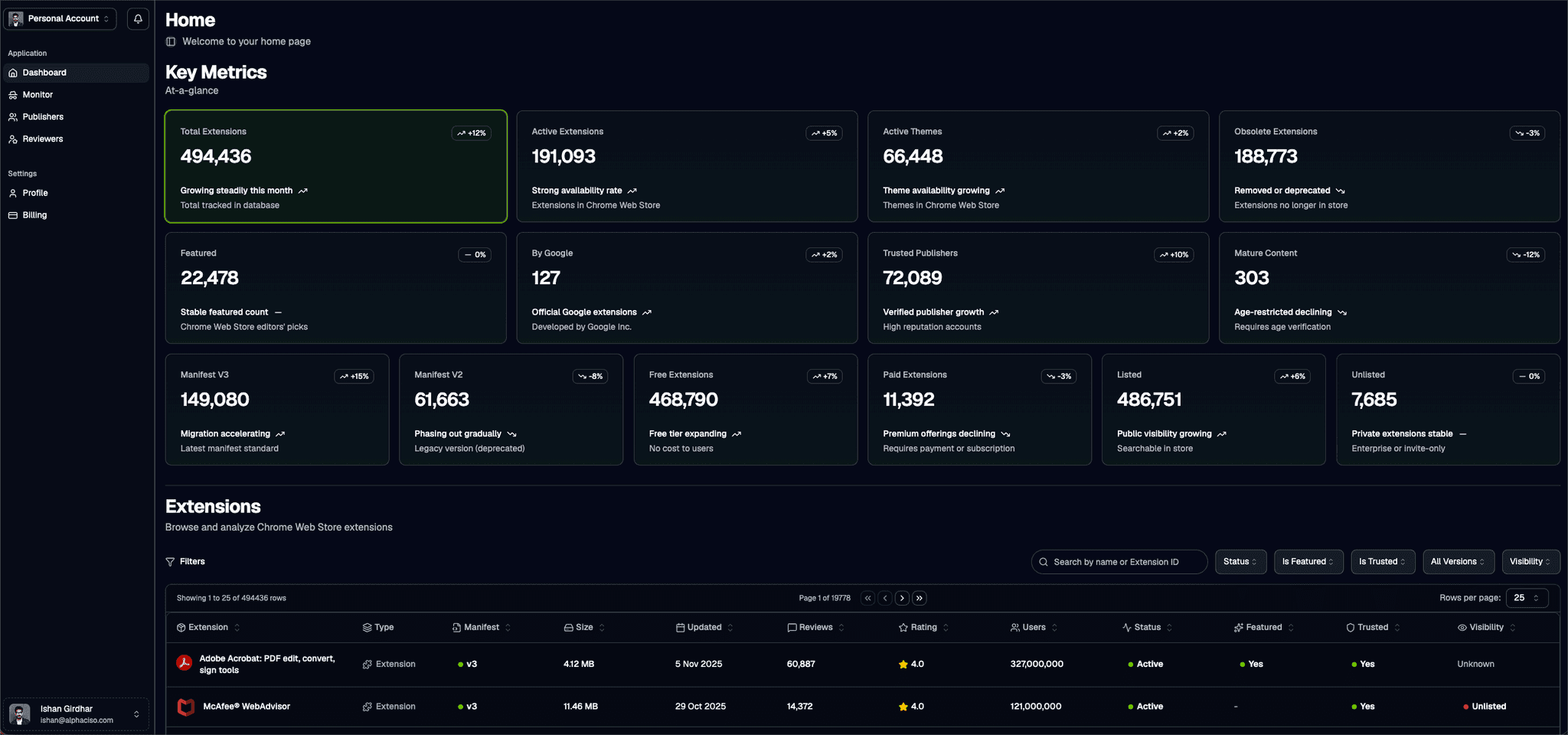Image resolution: width=1568 pixels, height=735 pixels.
Task: Click the Adobe Acrobat extension icon
Action: (185, 662)
